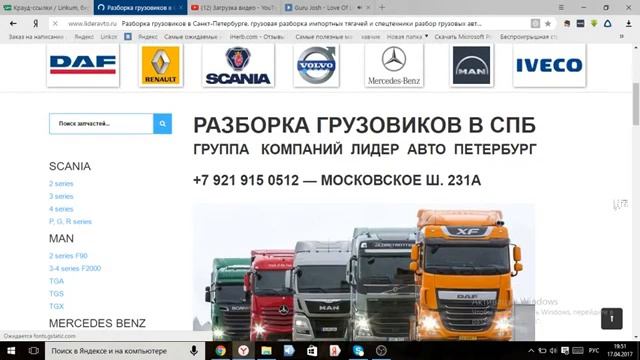
Task: Open the Windows Start menu
Action: [x=11, y=351]
